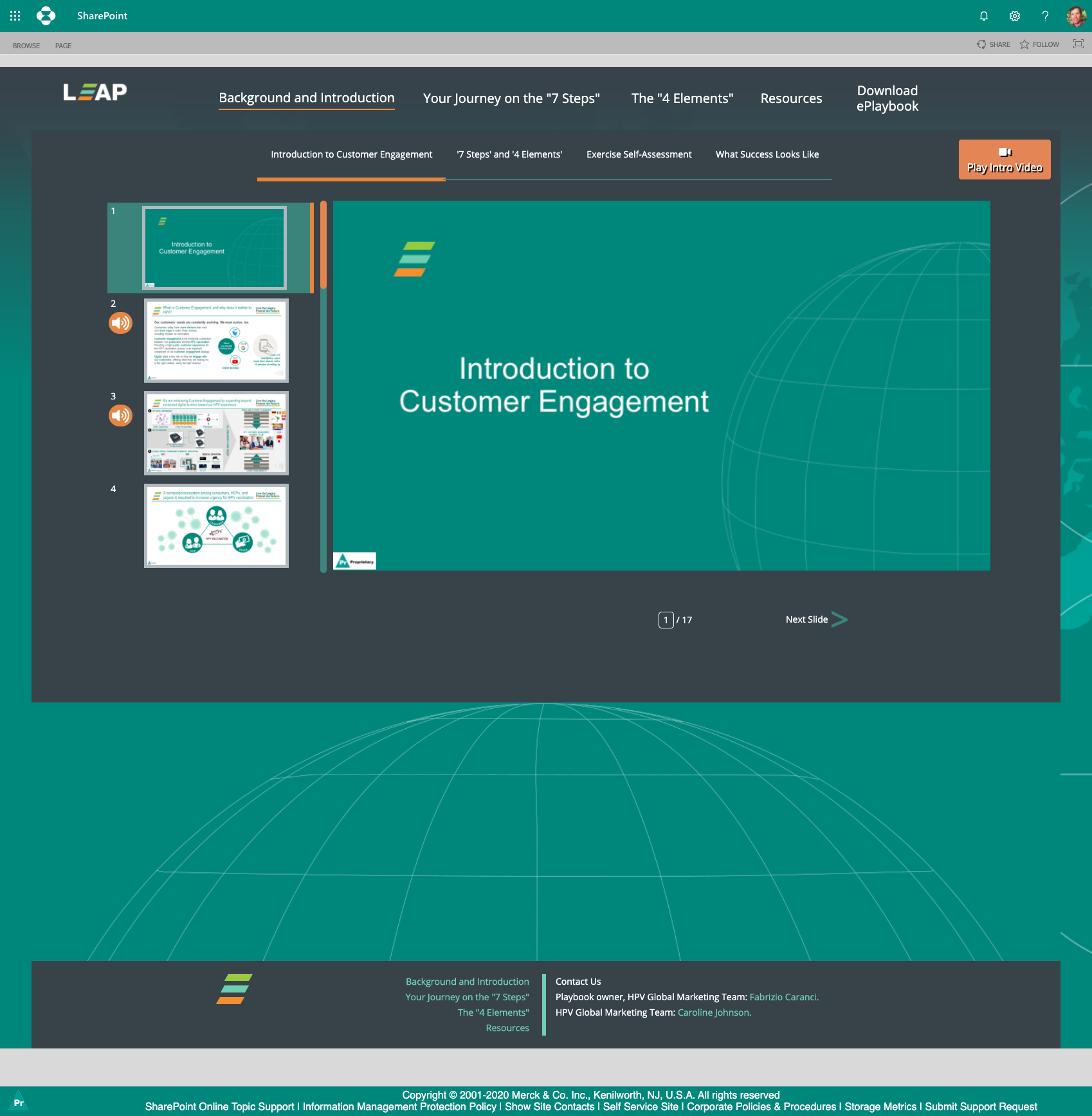Open the app launcher waffle icon
1092x1116 pixels.
(15, 15)
